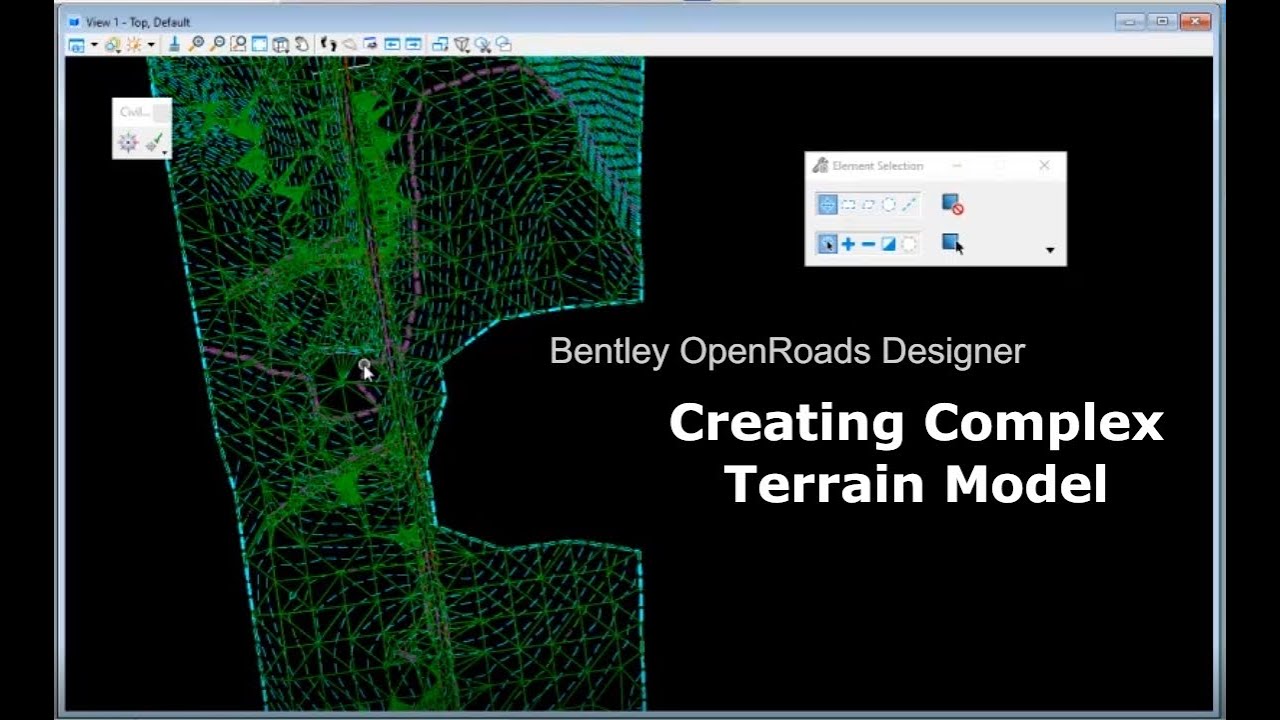Choose the New selection mode
Image resolution: width=1280 pixels, height=720 pixels.
[x=827, y=244]
